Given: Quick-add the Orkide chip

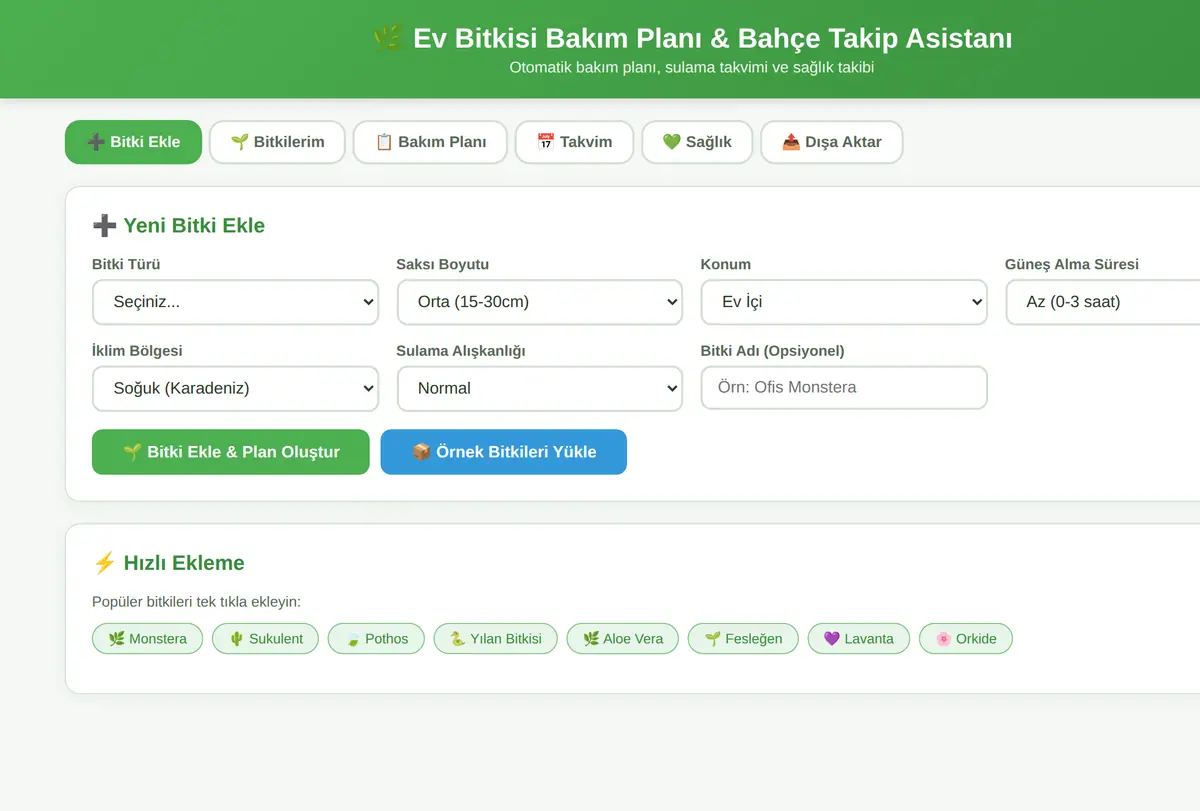Looking at the screenshot, I should coord(966,639).
